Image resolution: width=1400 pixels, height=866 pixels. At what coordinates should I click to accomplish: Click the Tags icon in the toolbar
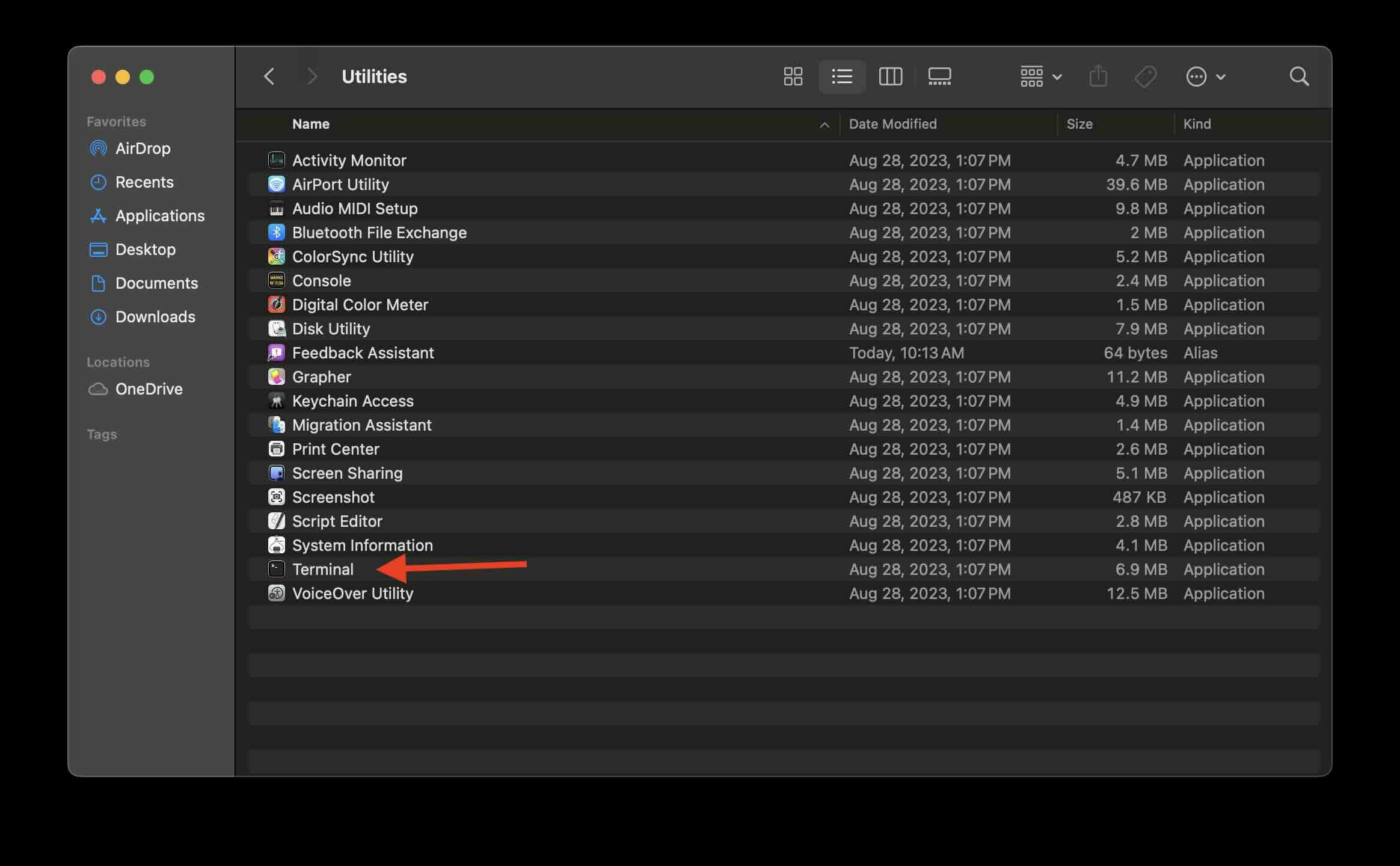[x=1146, y=76]
